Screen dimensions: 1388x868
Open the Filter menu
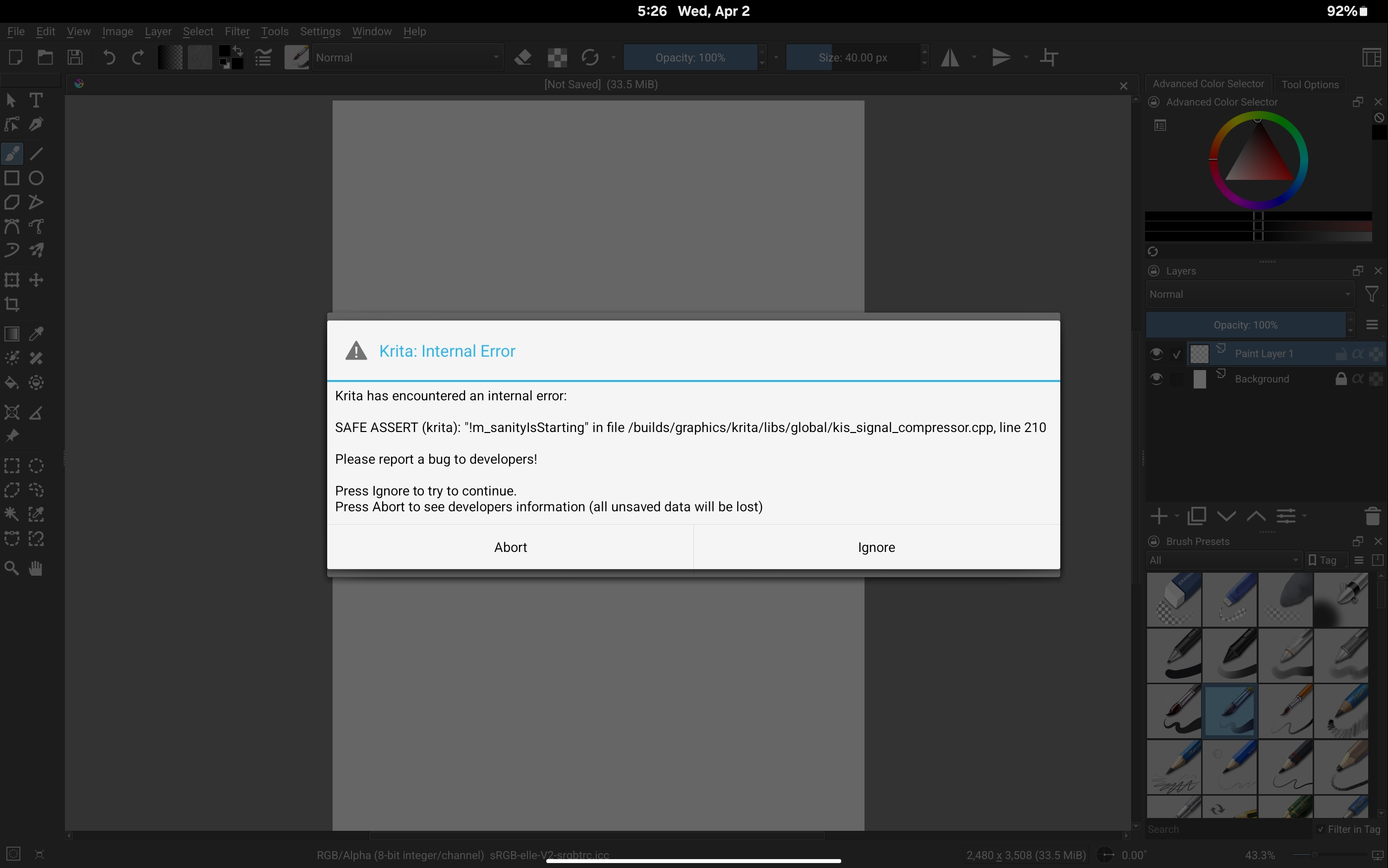coord(238,32)
